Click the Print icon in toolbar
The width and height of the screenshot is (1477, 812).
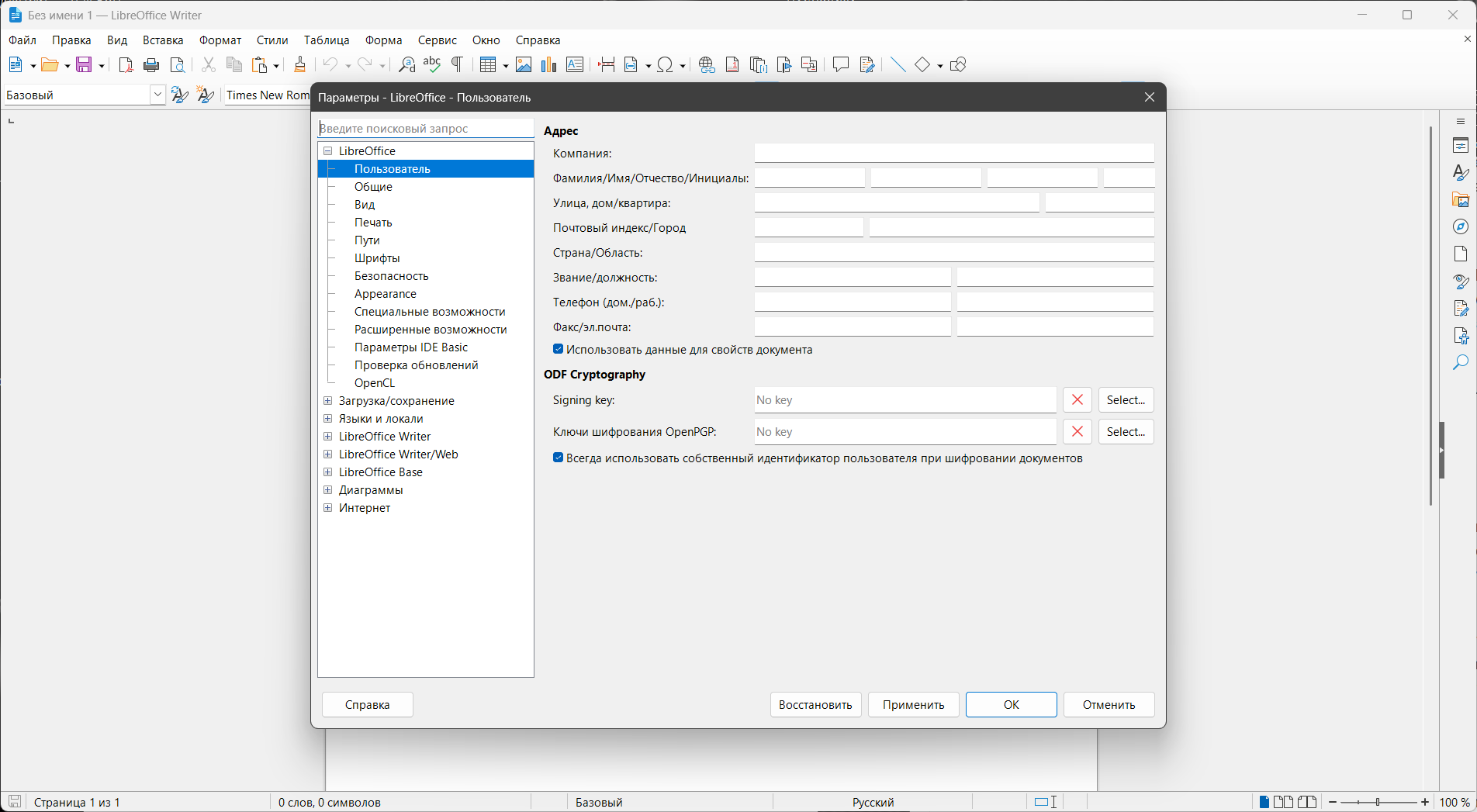(x=151, y=65)
